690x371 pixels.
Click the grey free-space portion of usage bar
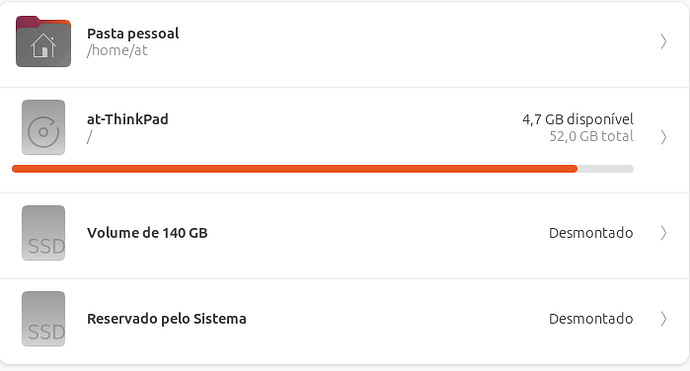tap(606, 169)
